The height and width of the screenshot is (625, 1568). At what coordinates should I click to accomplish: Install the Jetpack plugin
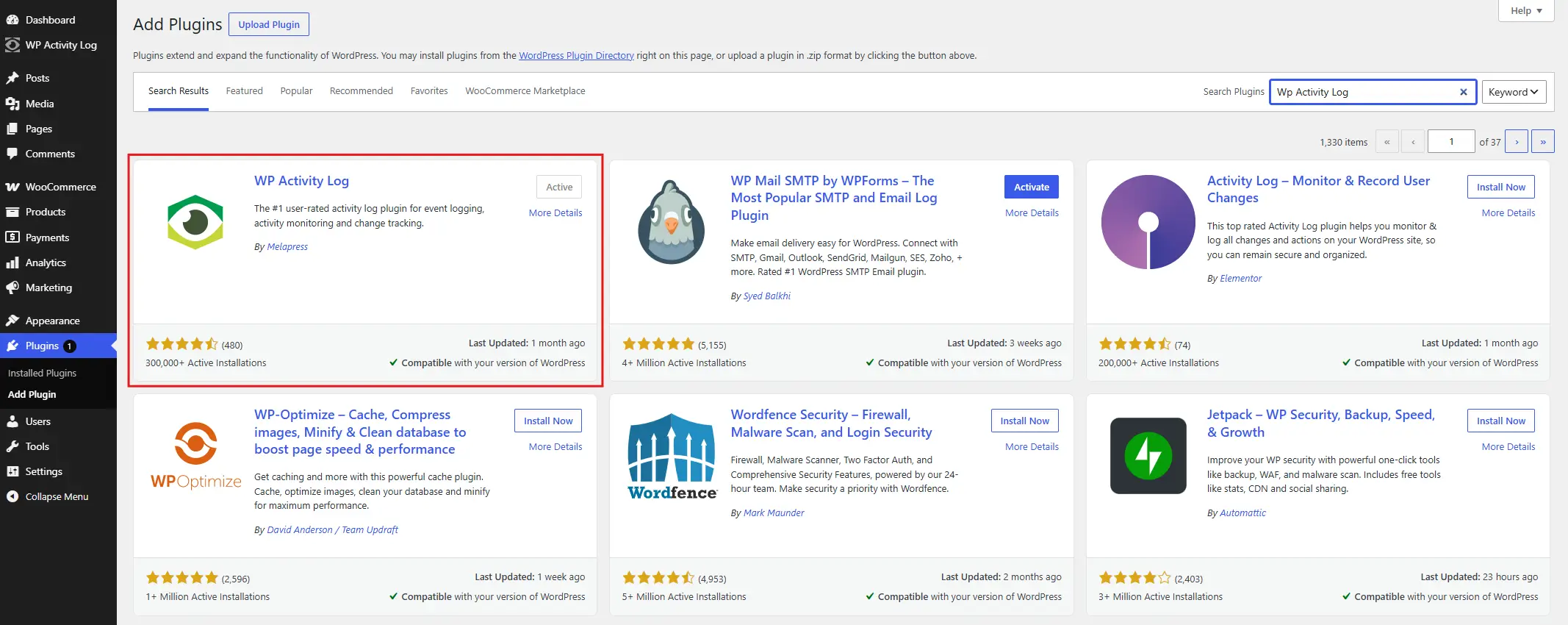[x=1501, y=421]
